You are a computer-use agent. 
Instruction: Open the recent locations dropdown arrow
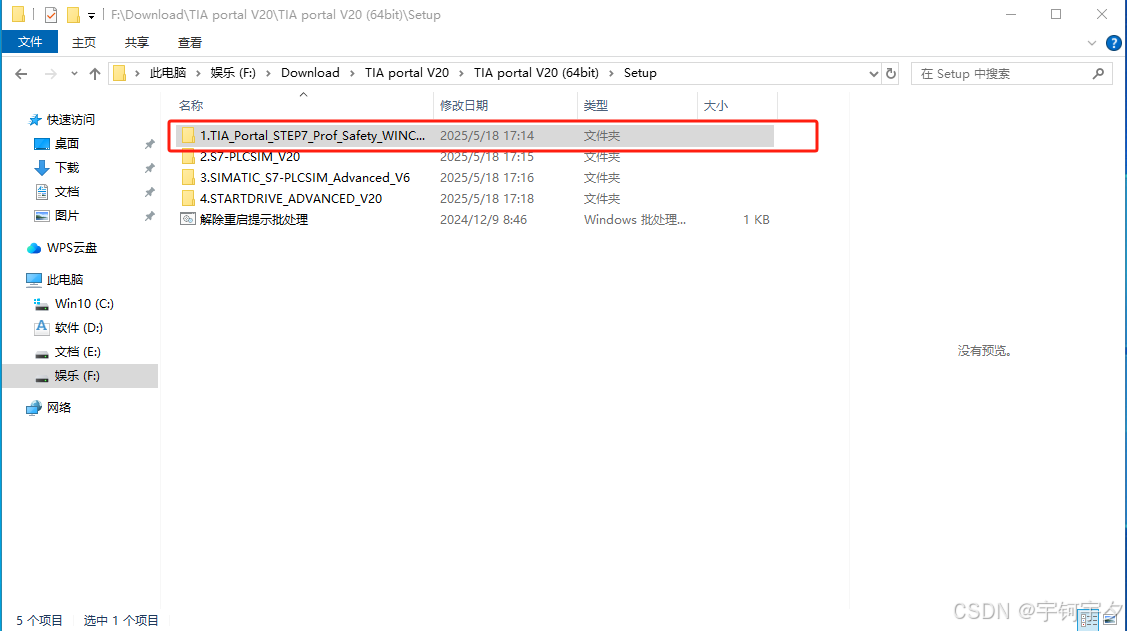point(74,73)
